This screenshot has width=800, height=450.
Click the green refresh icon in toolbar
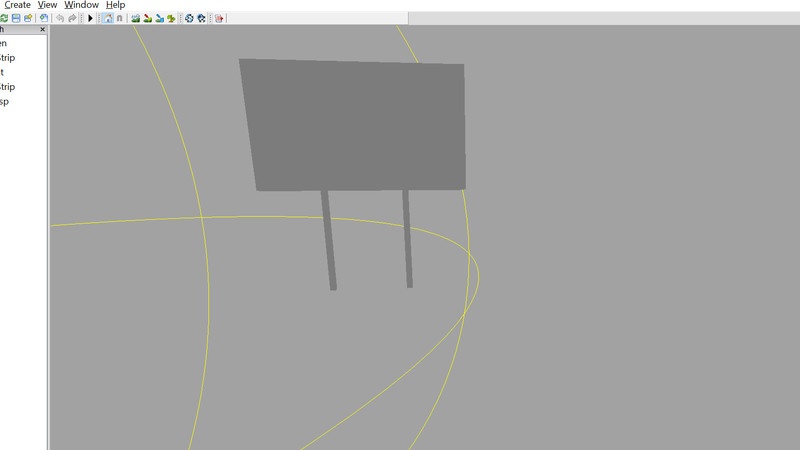click(5, 18)
